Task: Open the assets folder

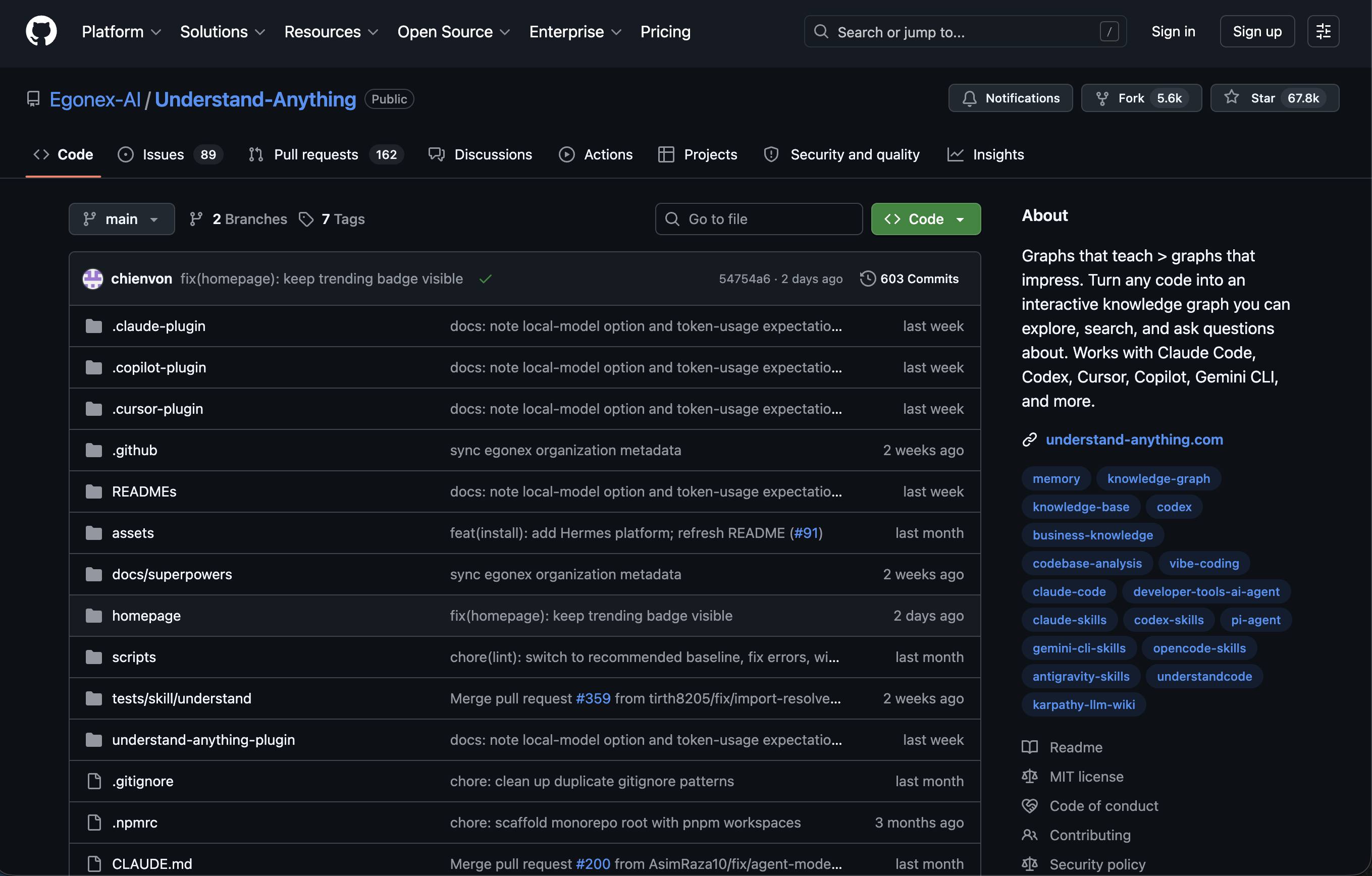Action: [x=133, y=533]
